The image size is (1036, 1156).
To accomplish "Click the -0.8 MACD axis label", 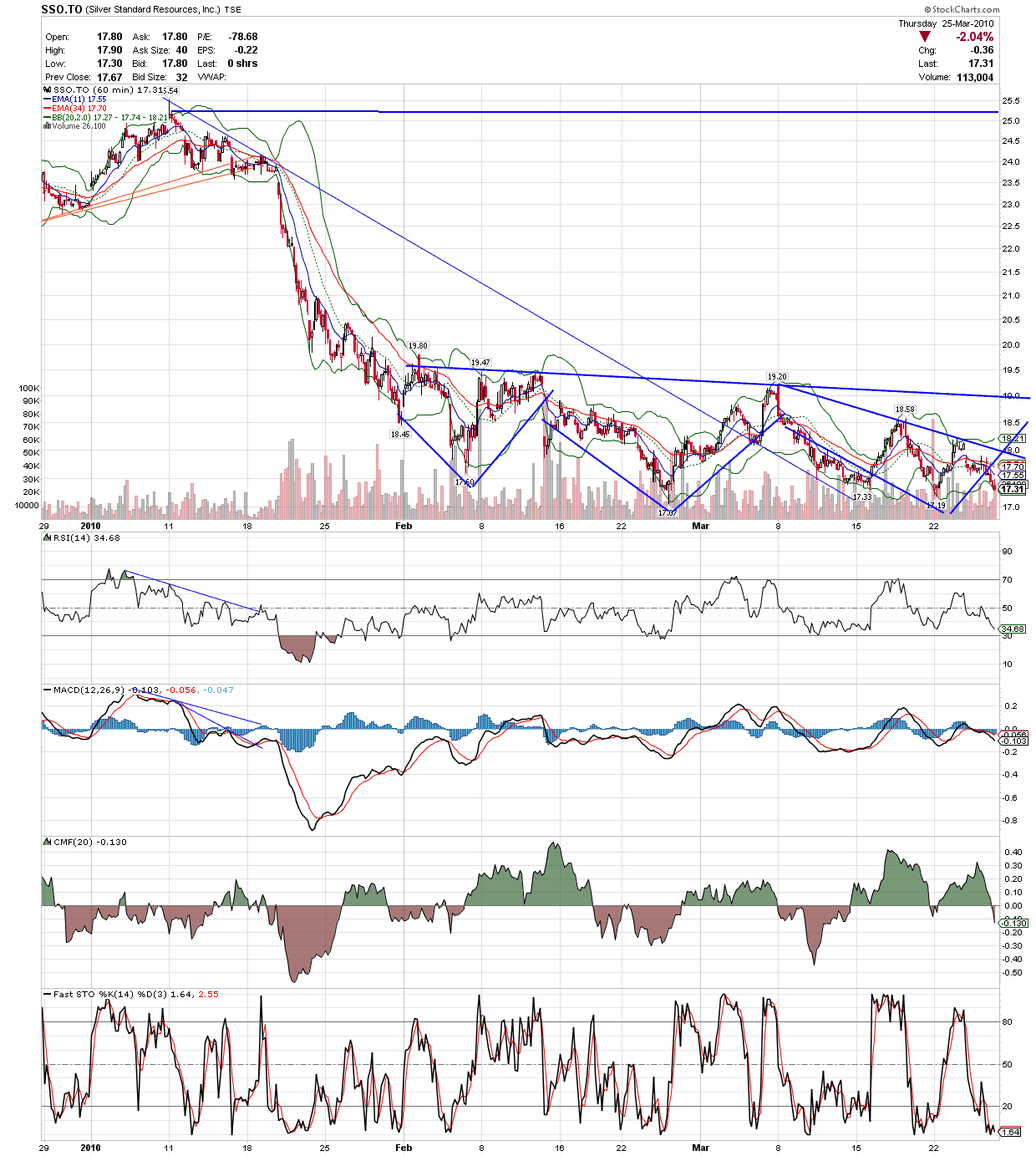I will [1010, 821].
